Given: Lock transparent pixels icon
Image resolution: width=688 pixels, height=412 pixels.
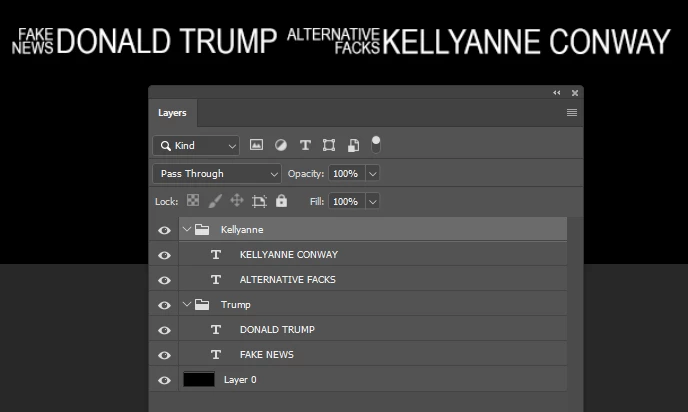Looking at the screenshot, I should 193,201.
